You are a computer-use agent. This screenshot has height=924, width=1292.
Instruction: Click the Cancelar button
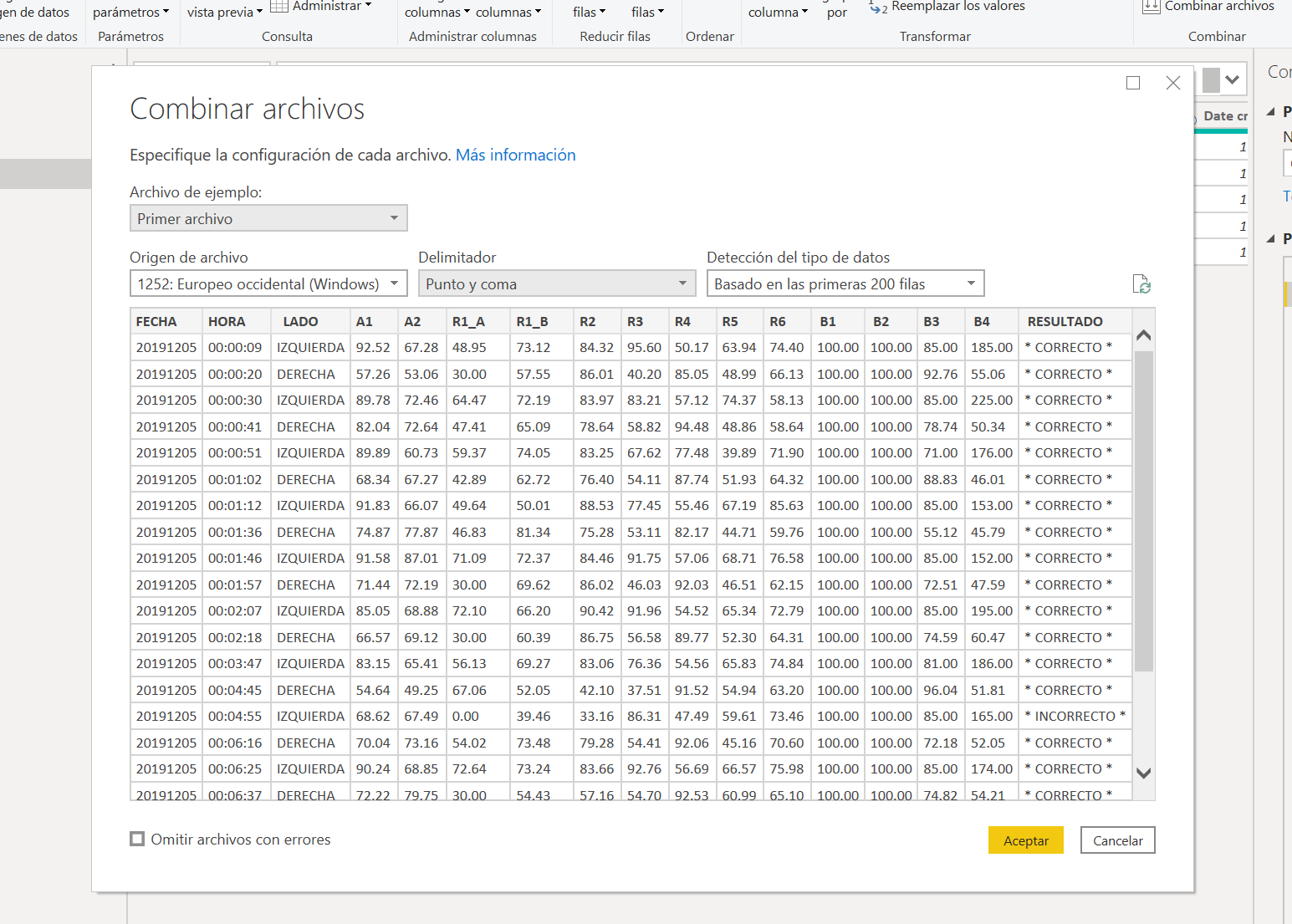coord(1117,840)
